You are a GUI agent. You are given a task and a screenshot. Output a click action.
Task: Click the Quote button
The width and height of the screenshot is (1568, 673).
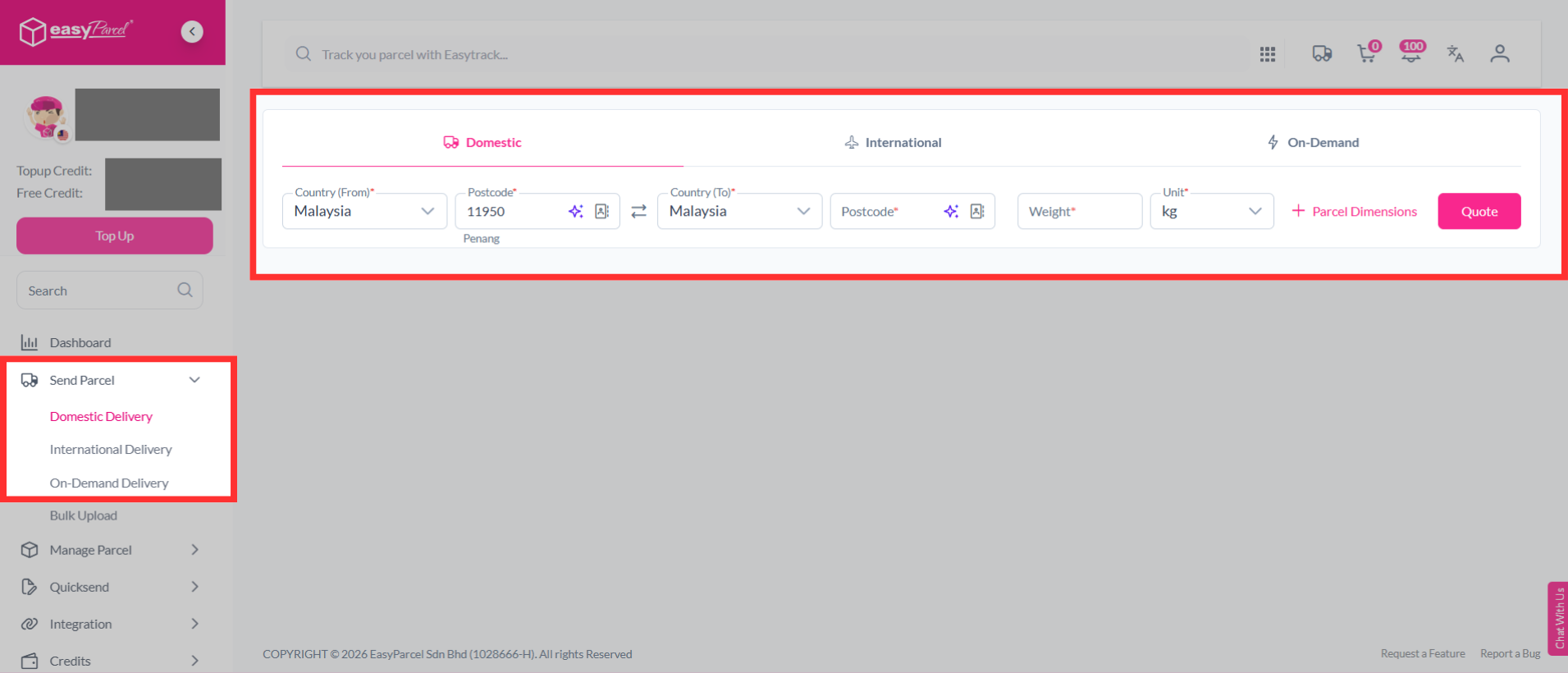pyautogui.click(x=1479, y=211)
